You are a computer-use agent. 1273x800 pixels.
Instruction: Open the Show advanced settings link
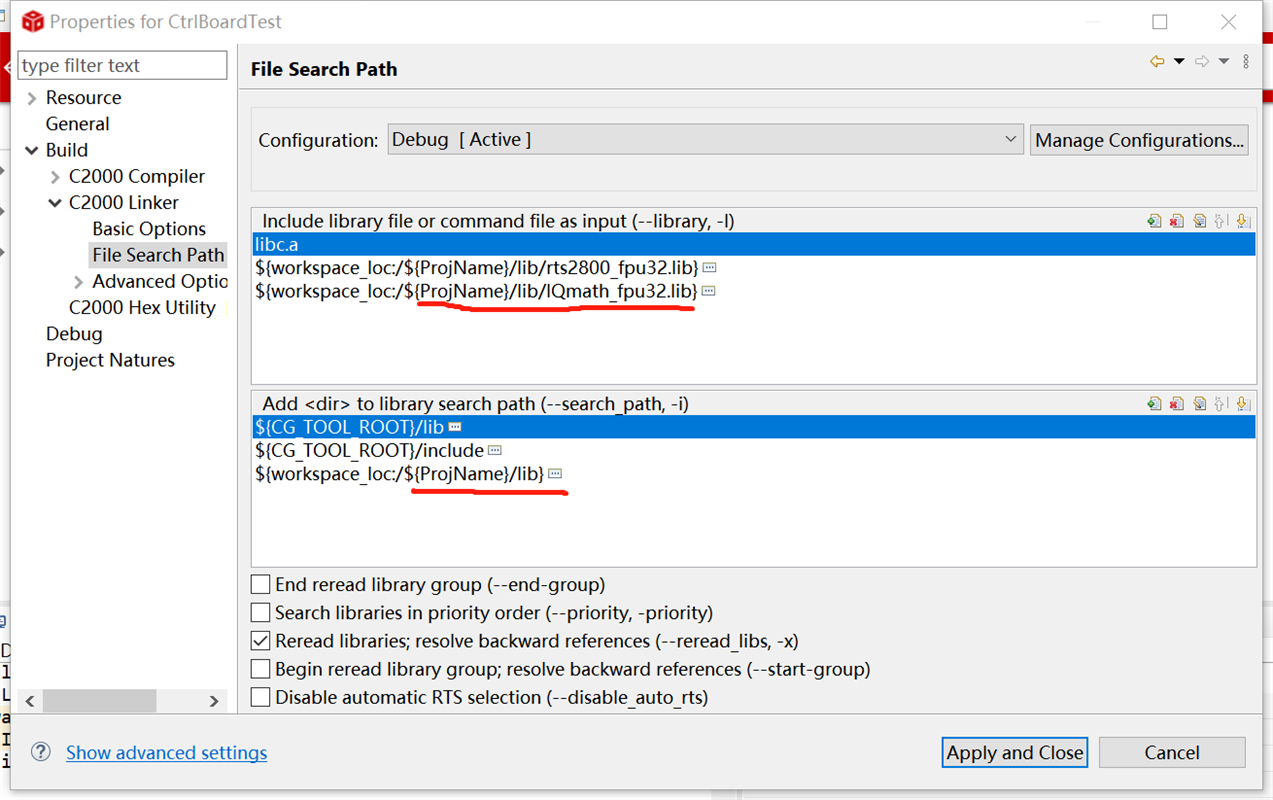pos(166,753)
